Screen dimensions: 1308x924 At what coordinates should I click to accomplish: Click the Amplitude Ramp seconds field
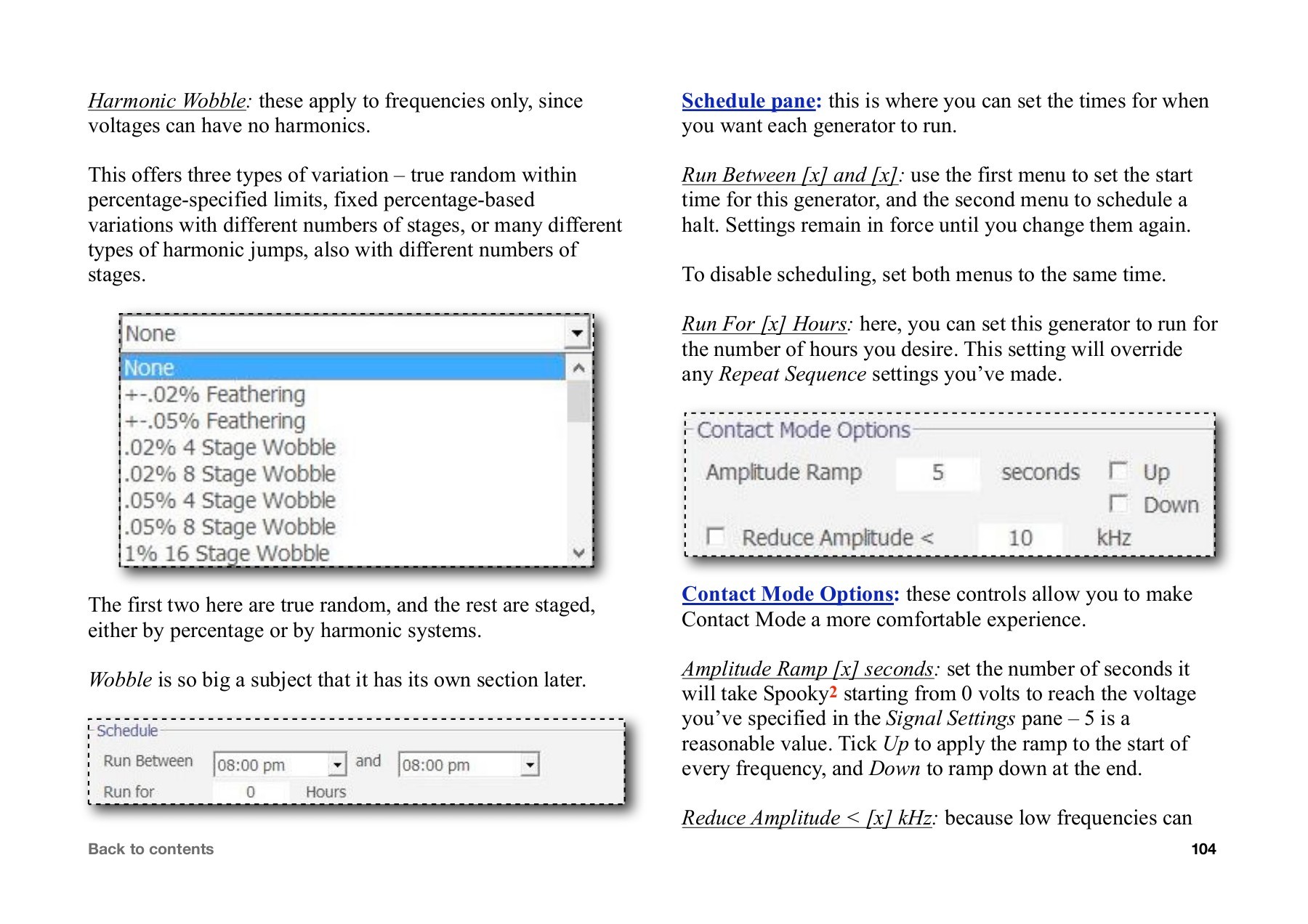click(937, 471)
